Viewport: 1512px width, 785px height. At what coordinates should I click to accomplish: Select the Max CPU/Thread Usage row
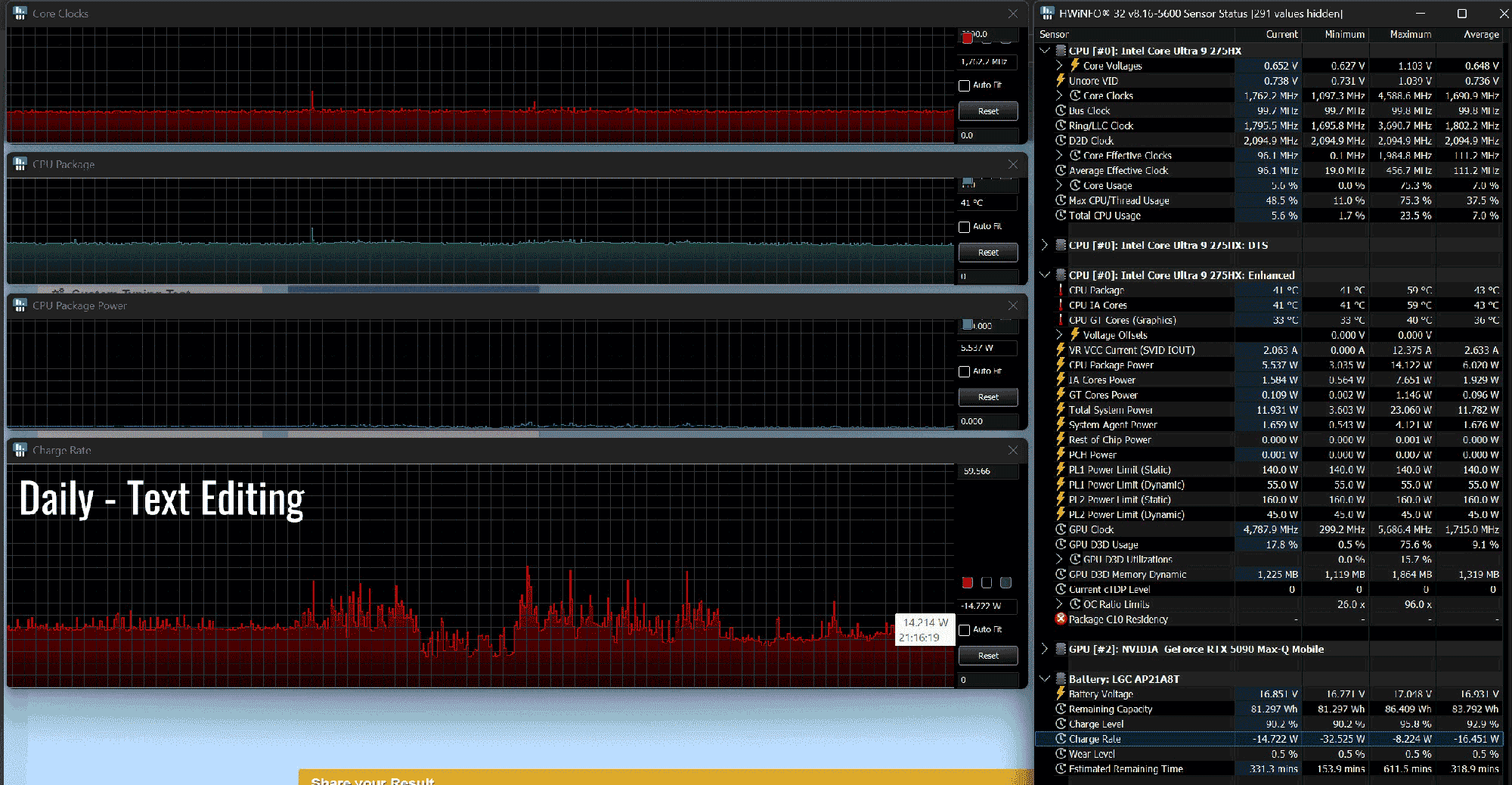click(x=1269, y=200)
